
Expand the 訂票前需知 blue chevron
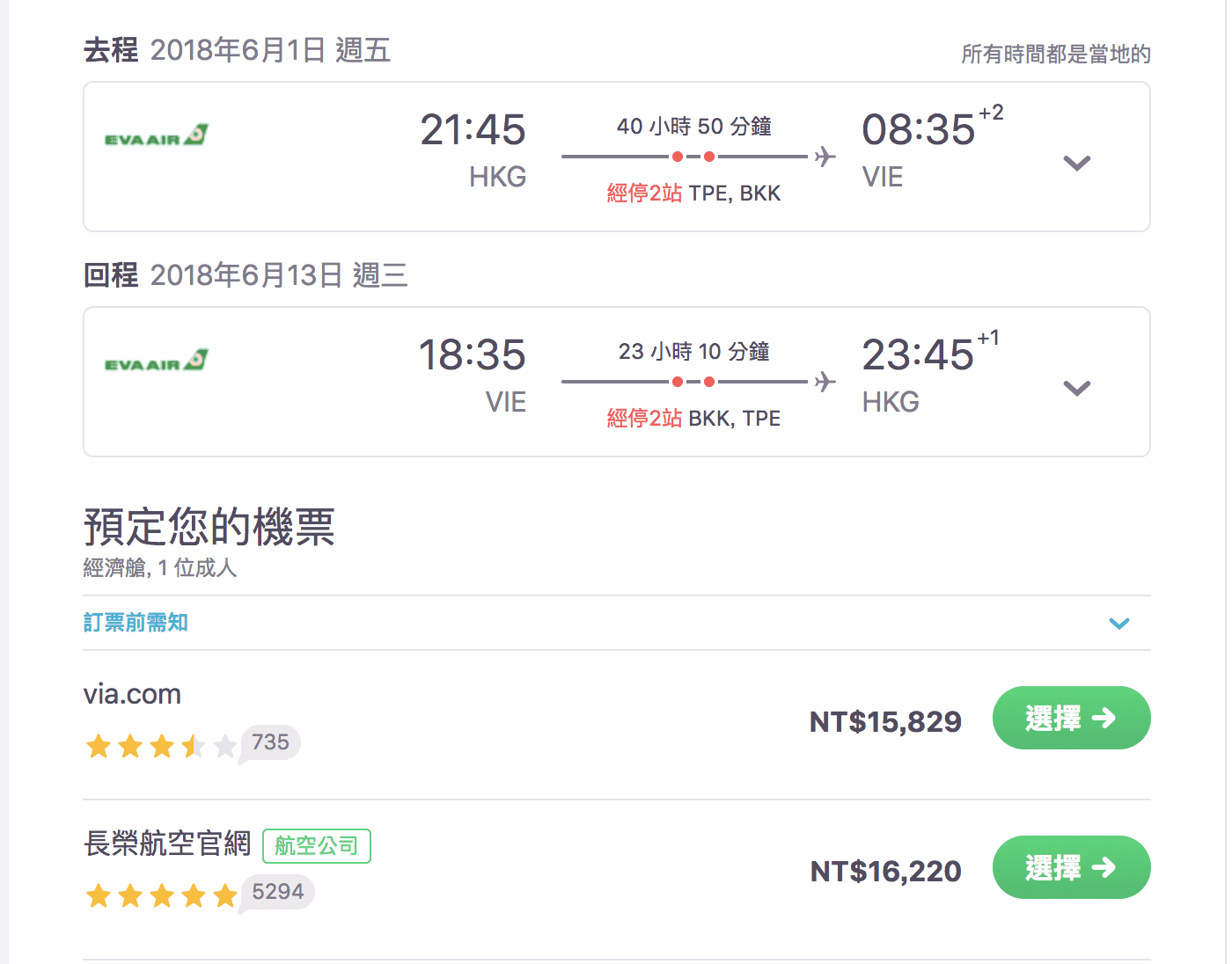[x=1118, y=624]
